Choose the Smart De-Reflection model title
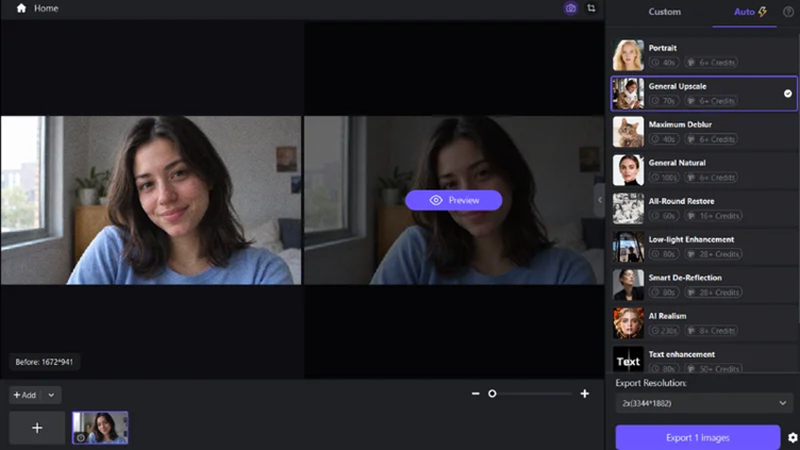 click(685, 278)
